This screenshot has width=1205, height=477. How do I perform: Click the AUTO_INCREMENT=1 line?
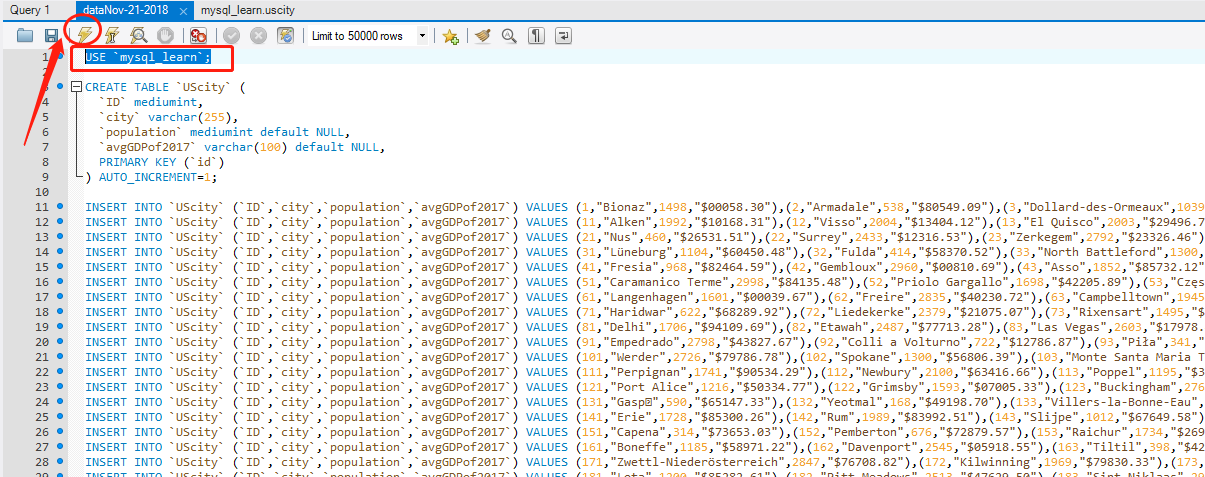point(150,177)
